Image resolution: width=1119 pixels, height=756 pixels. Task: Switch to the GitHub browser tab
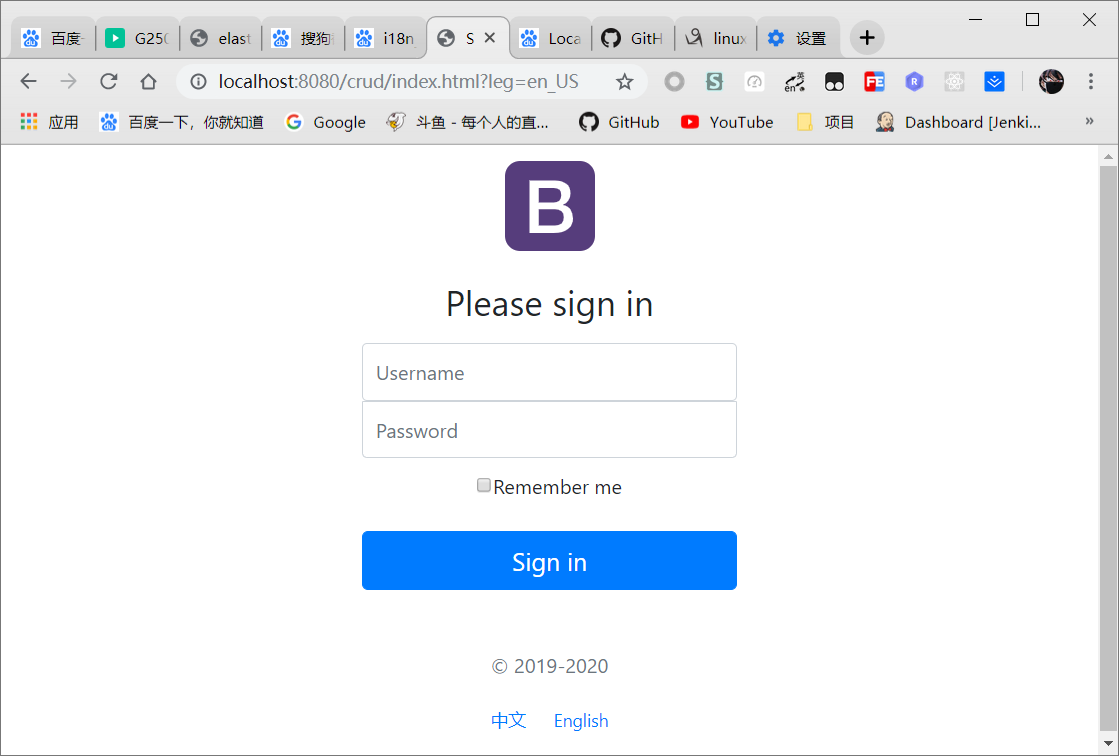(x=634, y=38)
